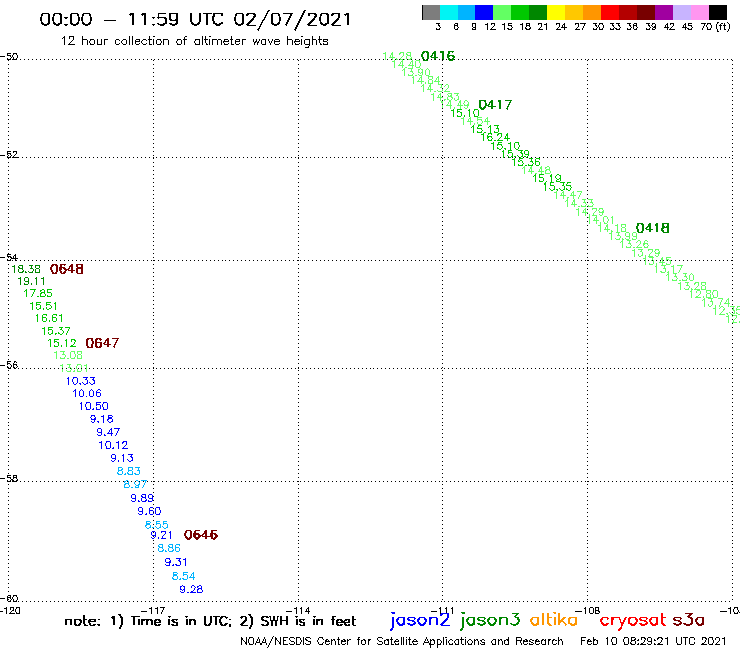Click the -114 longitude axis label
The image size is (740, 650).
click(x=298, y=610)
